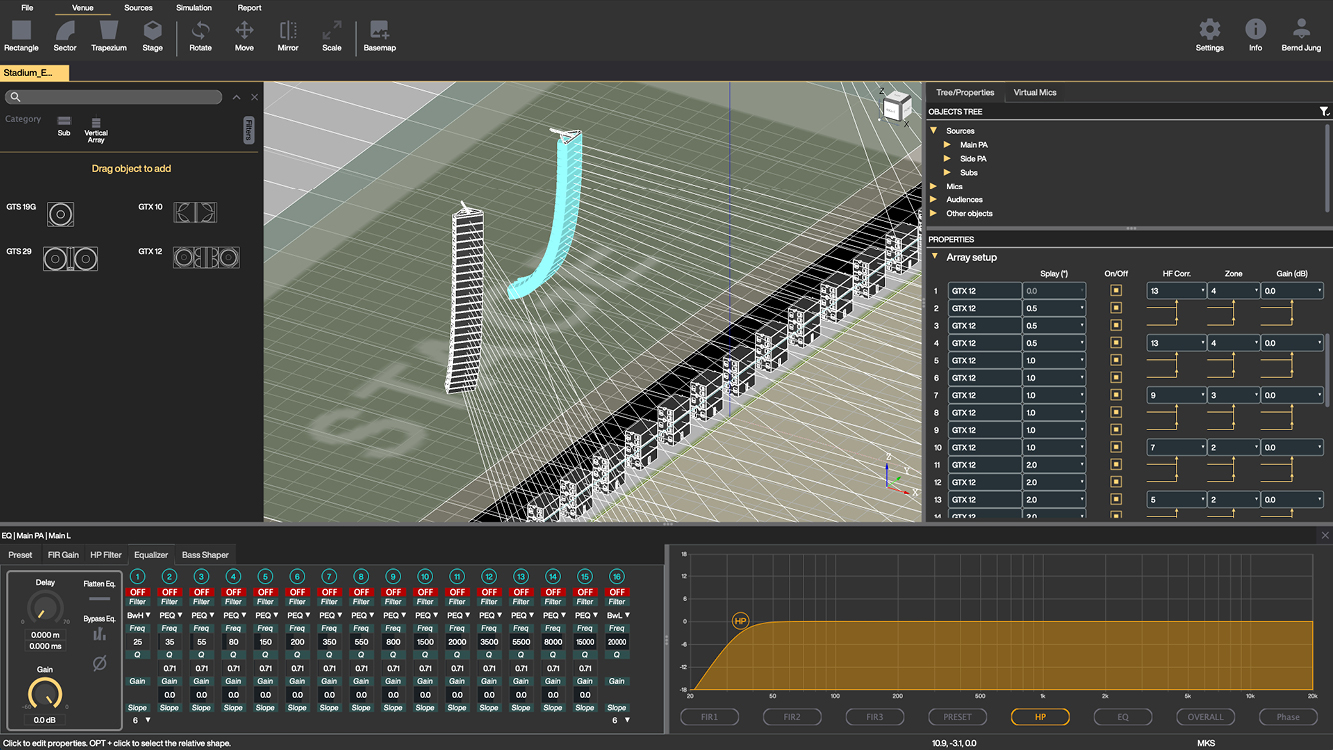
Task: Enable EQ filter 9 OFF button
Action: pyautogui.click(x=393, y=592)
